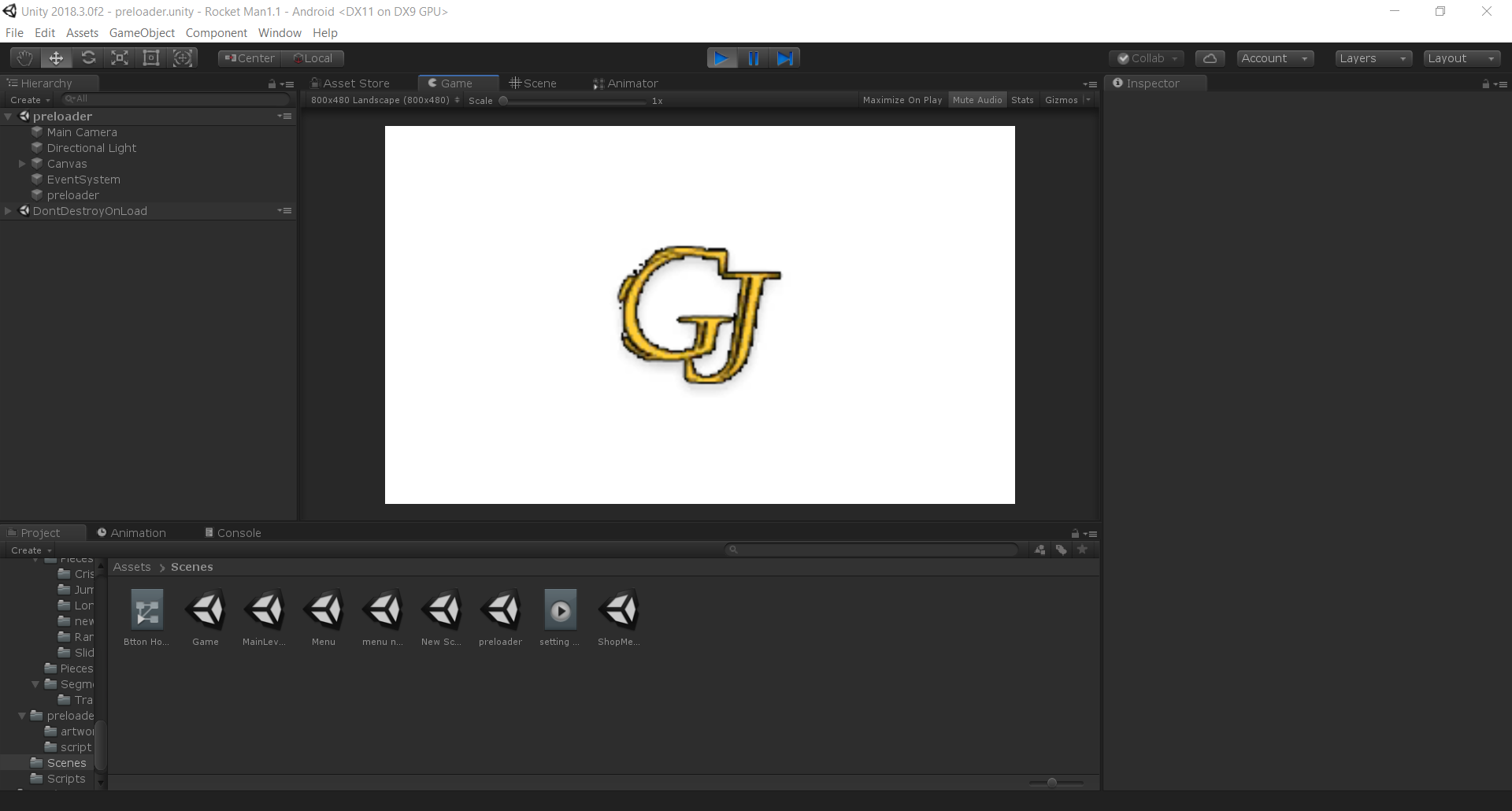Viewport: 1512px width, 811px height.
Task: Select the Rect Transform tool
Action: (x=150, y=57)
